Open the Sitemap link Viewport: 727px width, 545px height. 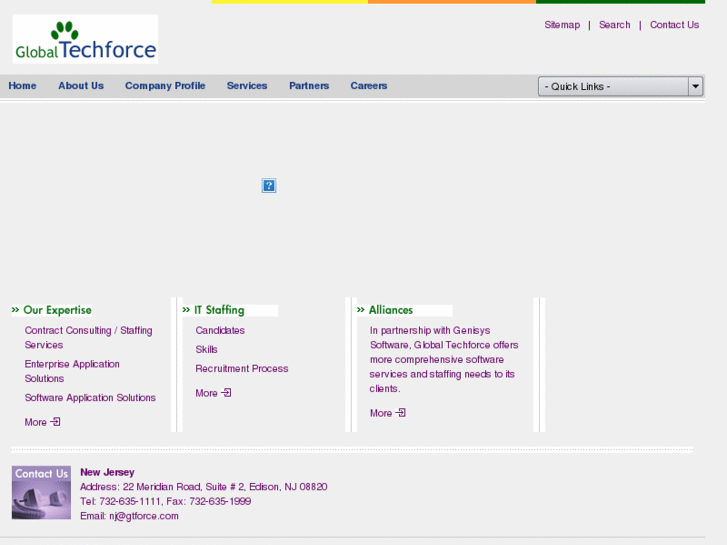click(x=562, y=25)
